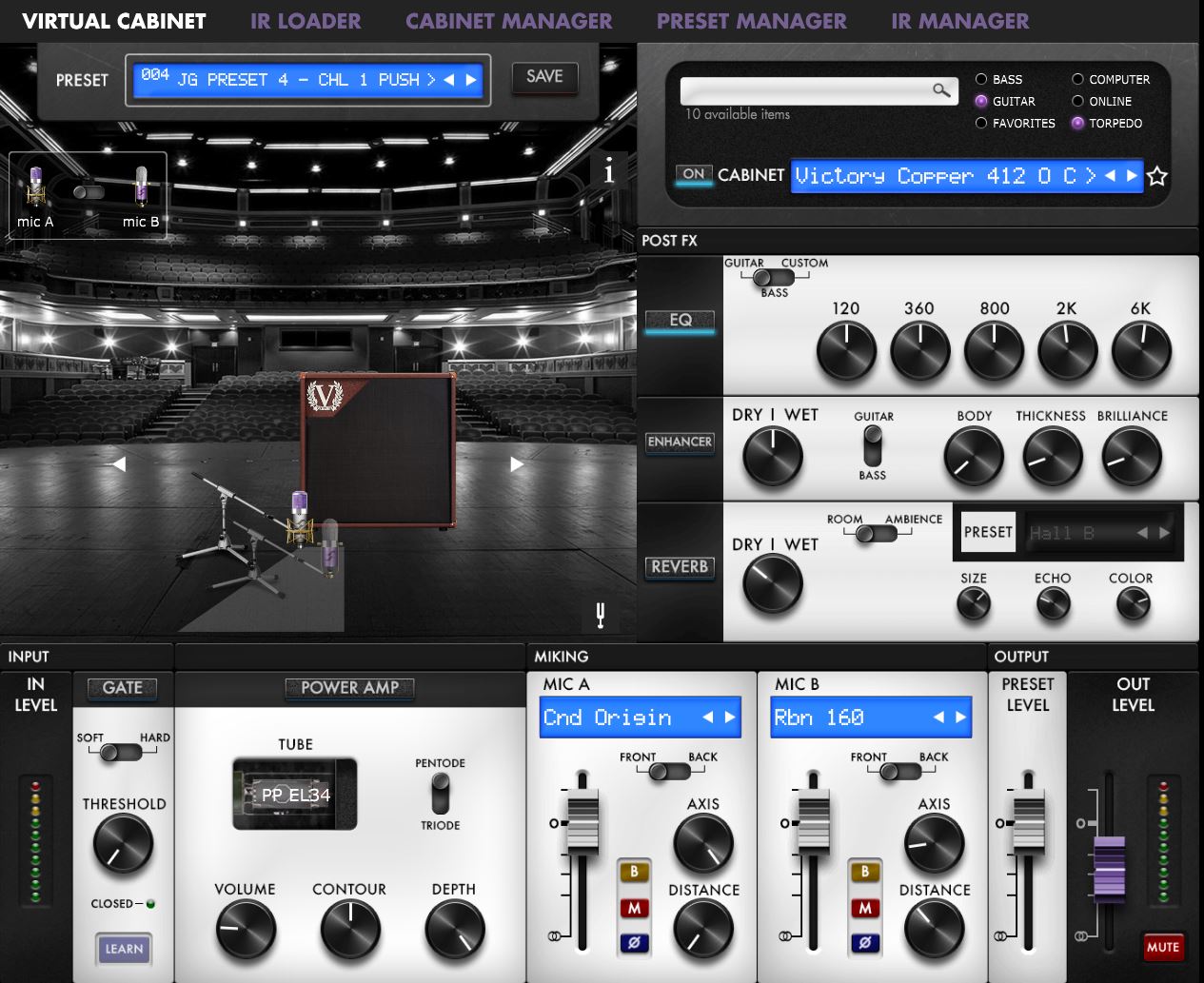Click the PP EL34 tube display
This screenshot has height=983, width=1204.
pyautogui.click(x=295, y=794)
